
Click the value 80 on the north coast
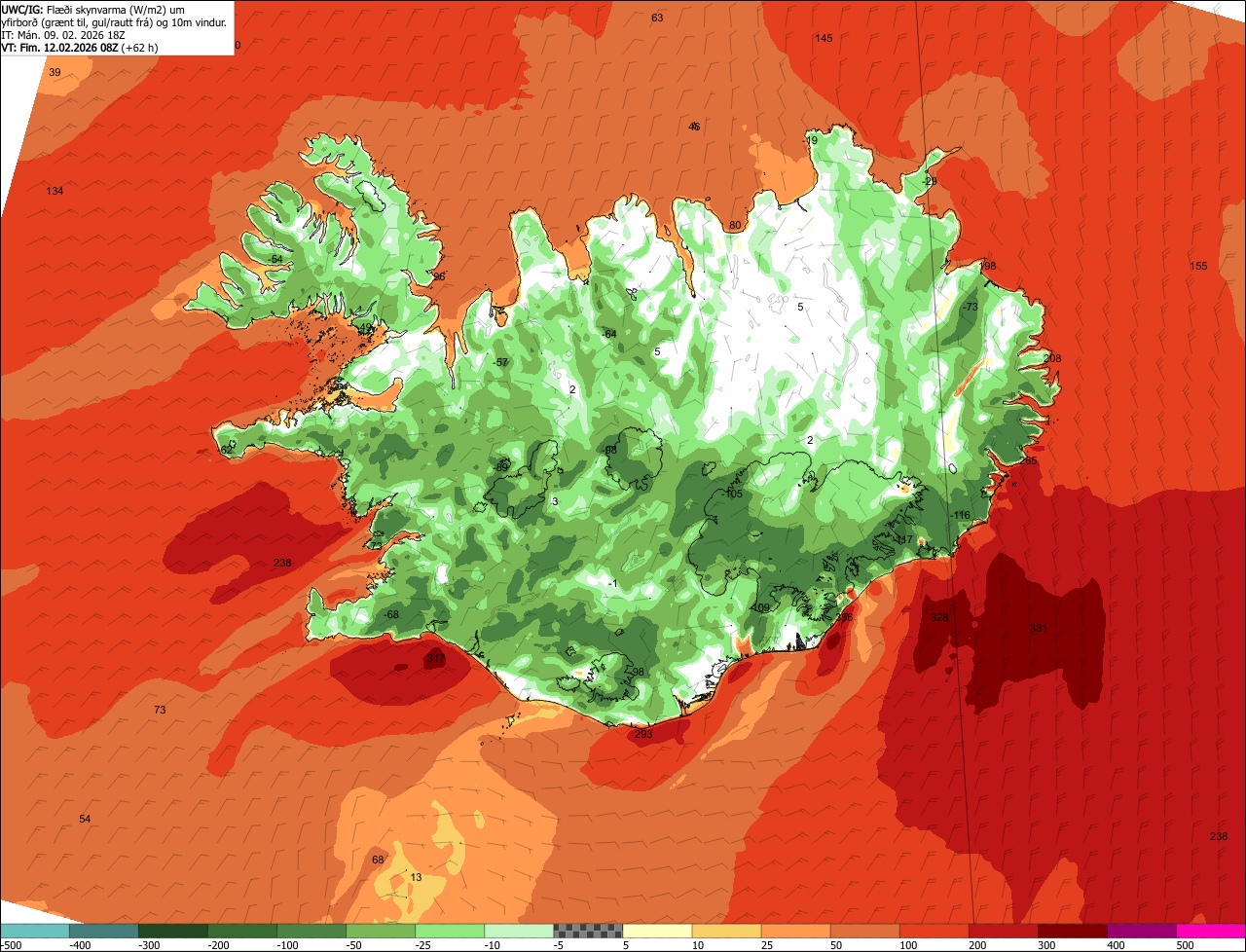(x=735, y=226)
